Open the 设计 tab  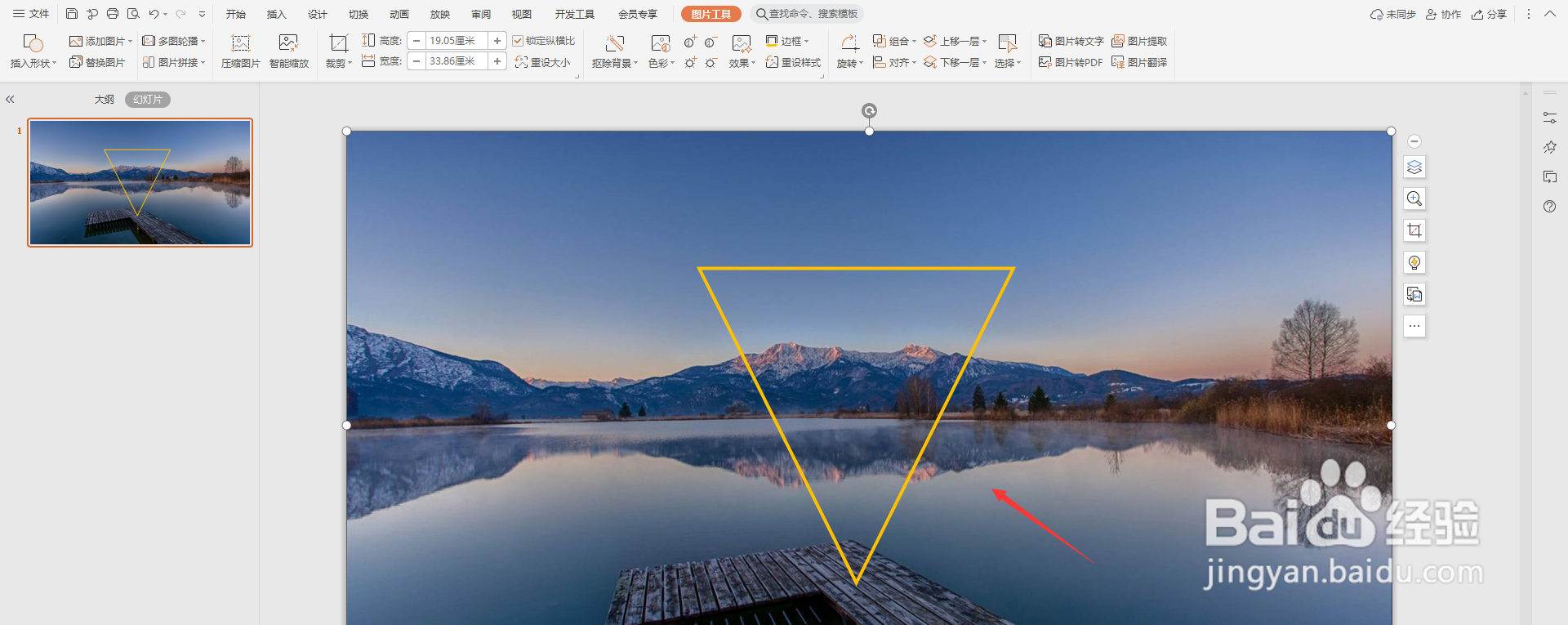pos(318,14)
